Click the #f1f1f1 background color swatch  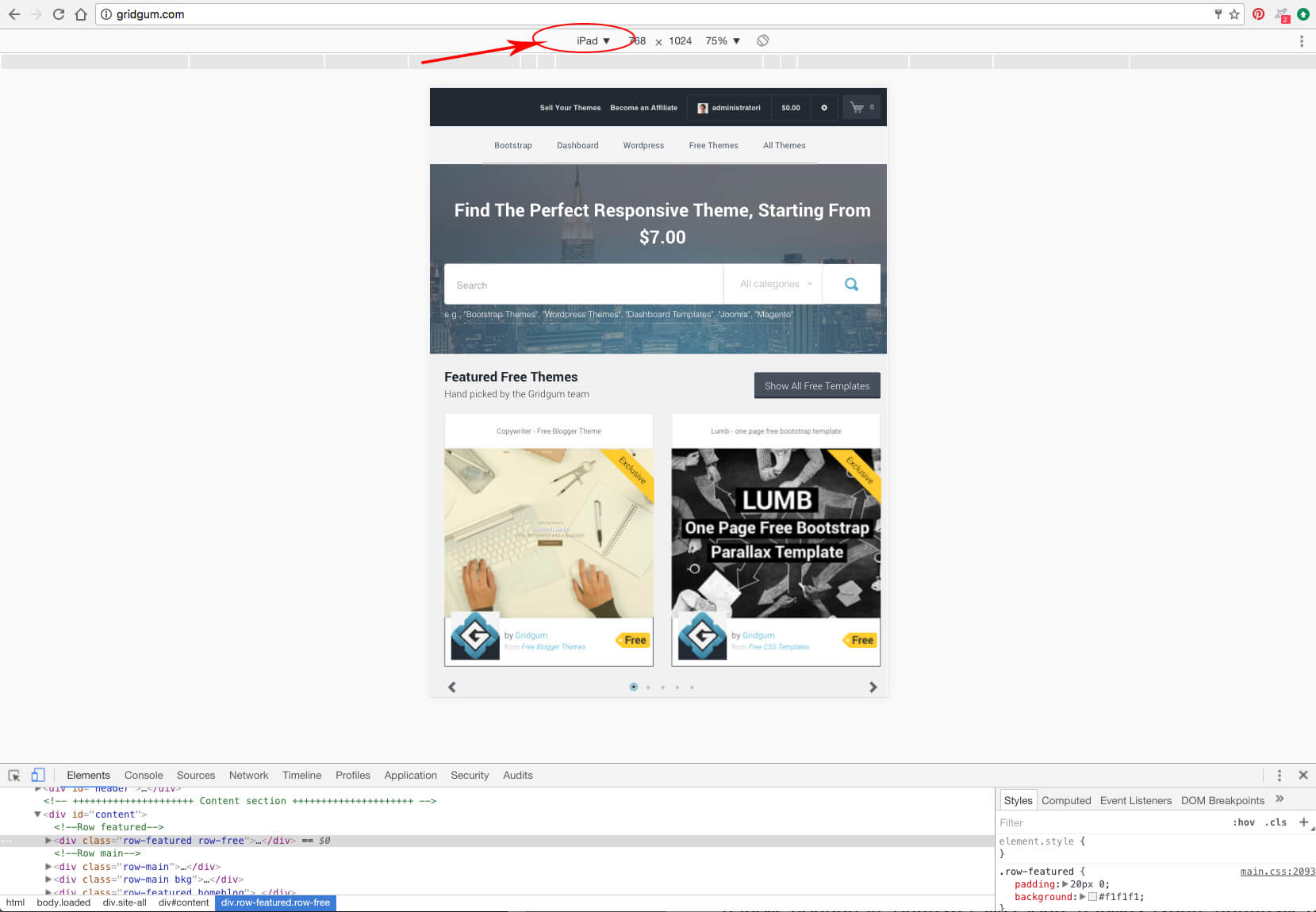(1093, 897)
